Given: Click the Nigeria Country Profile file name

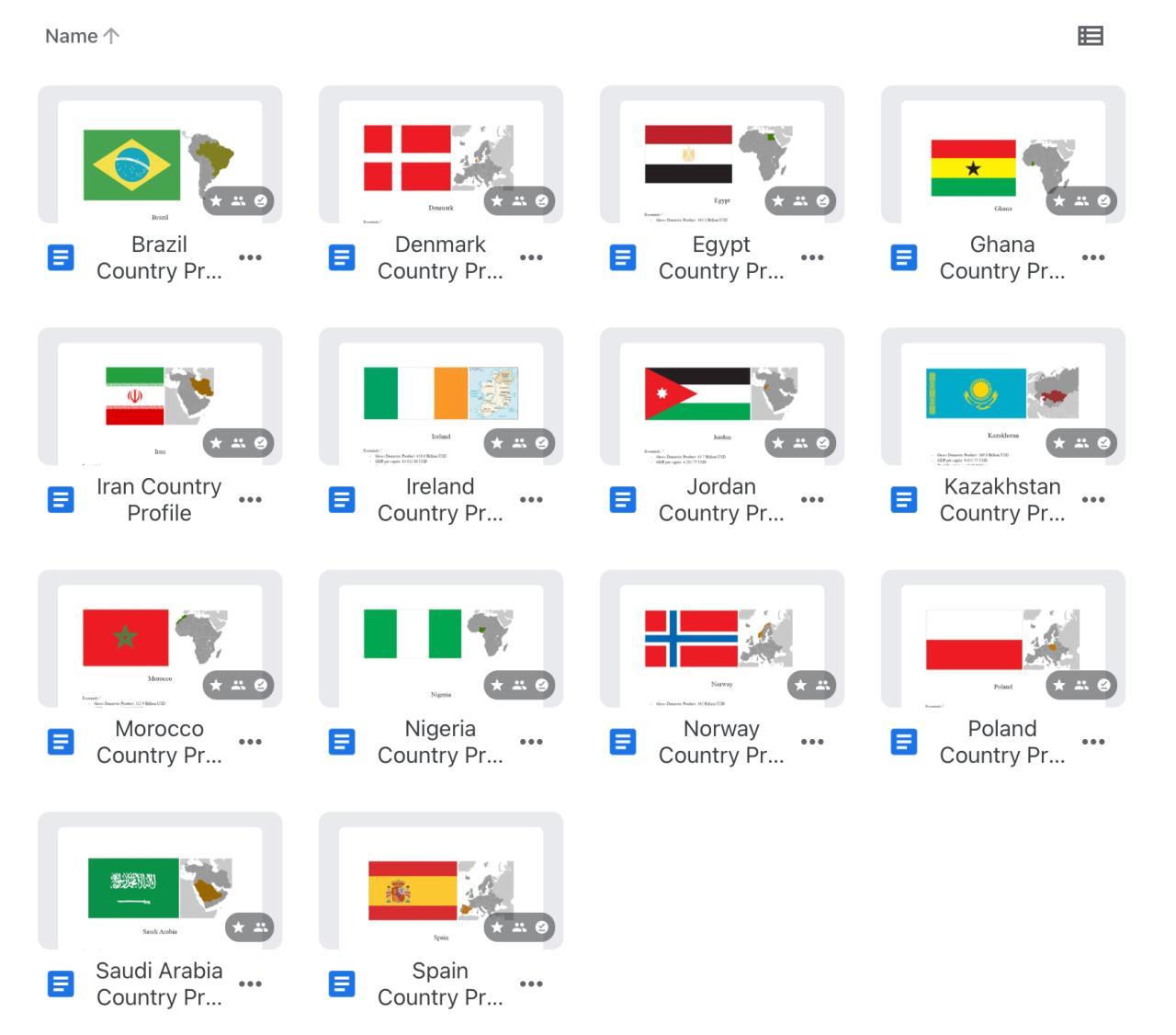Looking at the screenshot, I should (440, 742).
